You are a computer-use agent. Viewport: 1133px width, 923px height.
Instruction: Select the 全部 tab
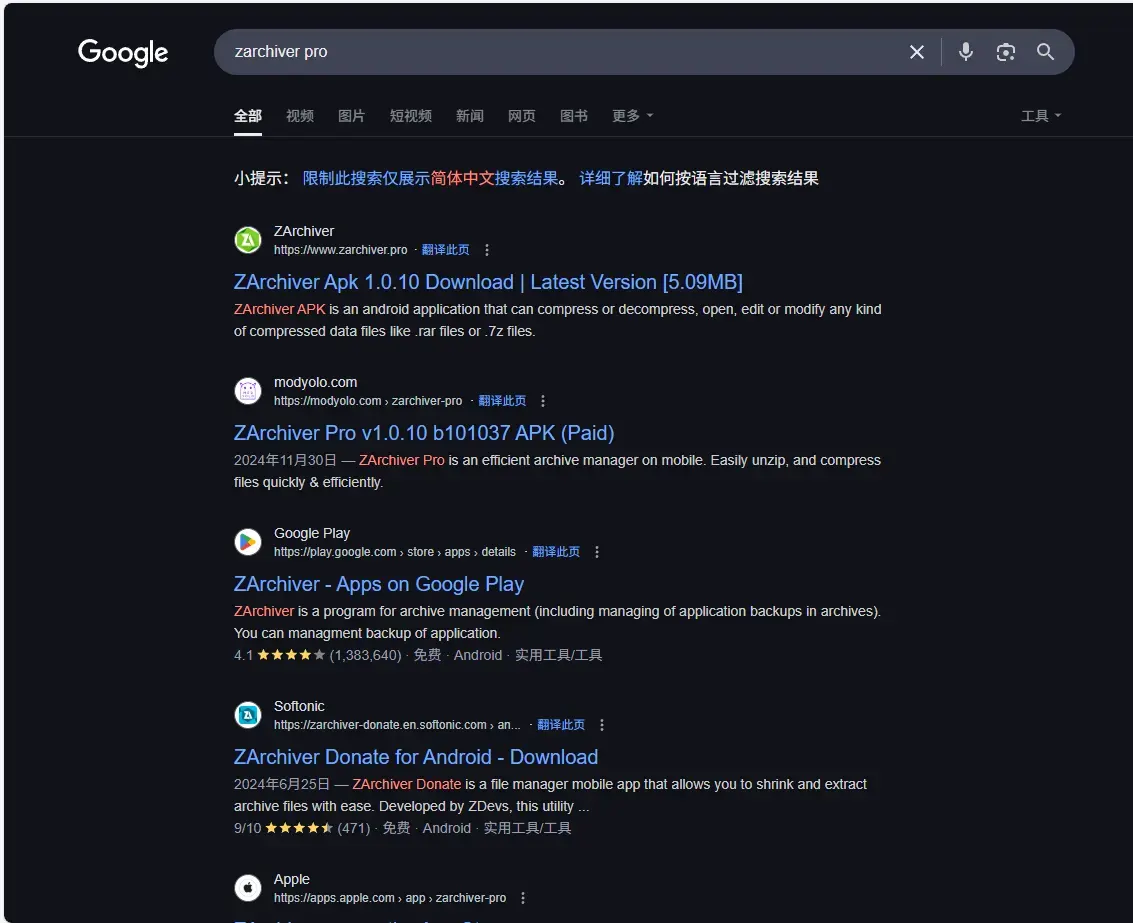click(x=248, y=116)
